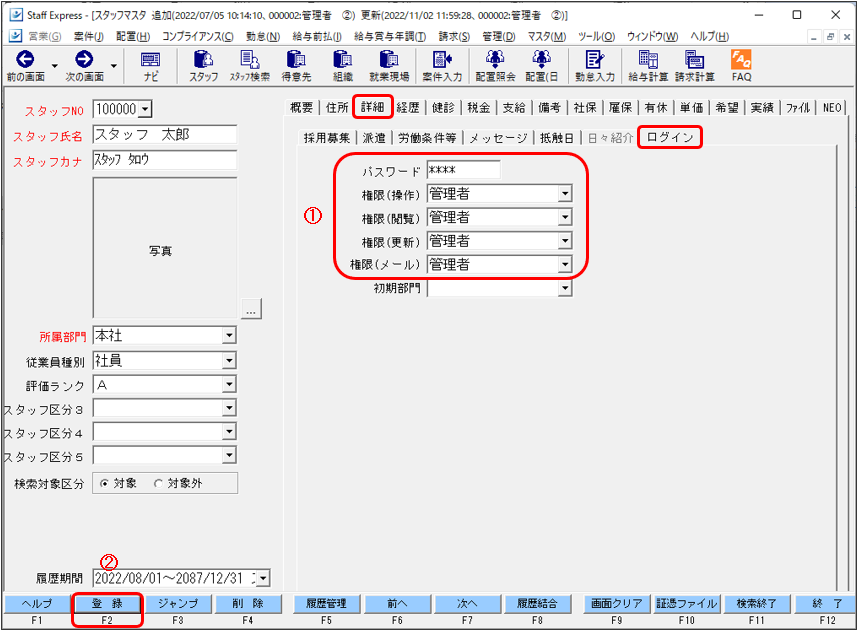This screenshot has width=858, height=632.
Task: Click the スタッフ氏名 field
Action: pyautogui.click(x=165, y=135)
